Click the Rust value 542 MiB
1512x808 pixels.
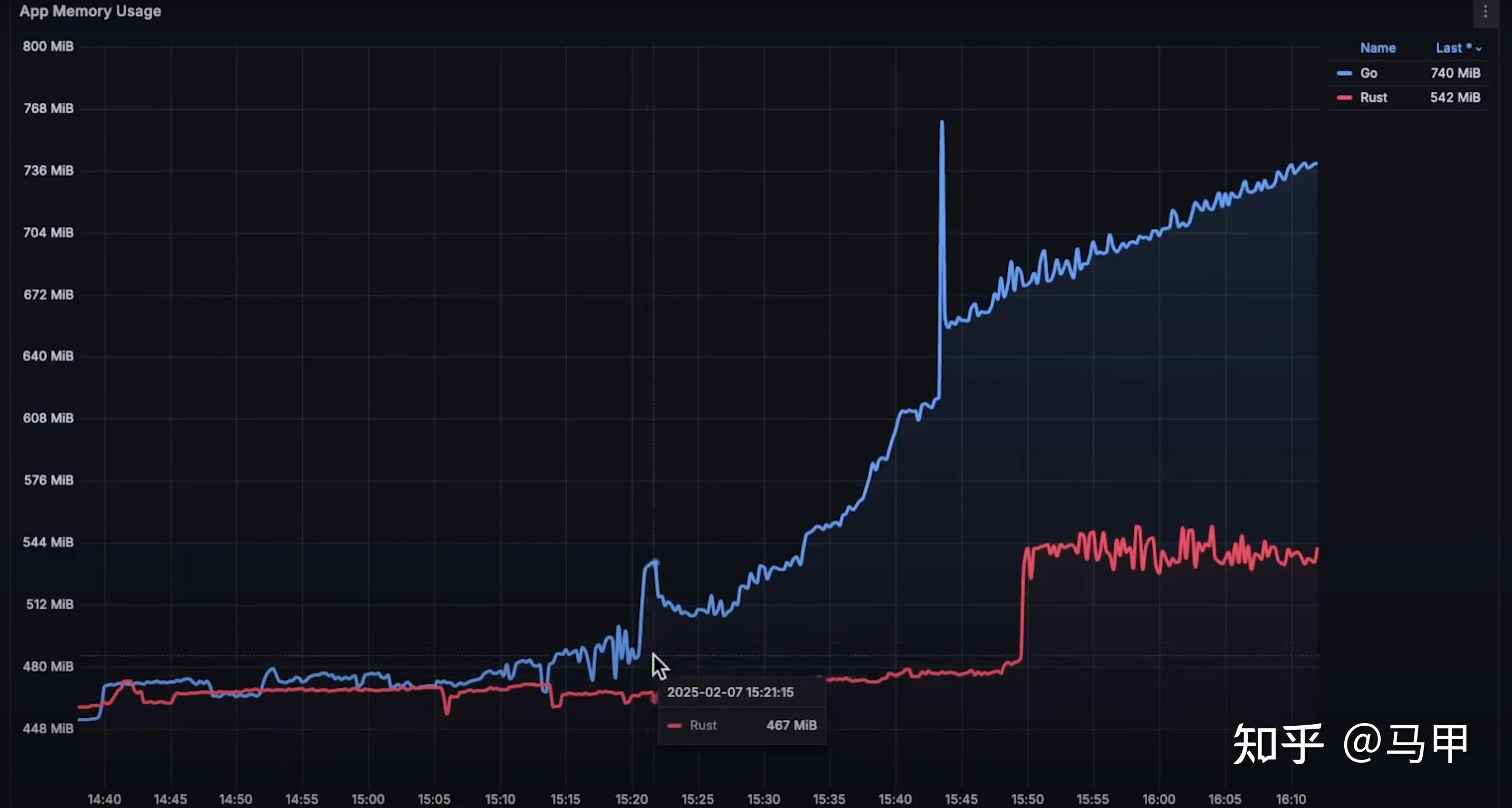click(1455, 98)
